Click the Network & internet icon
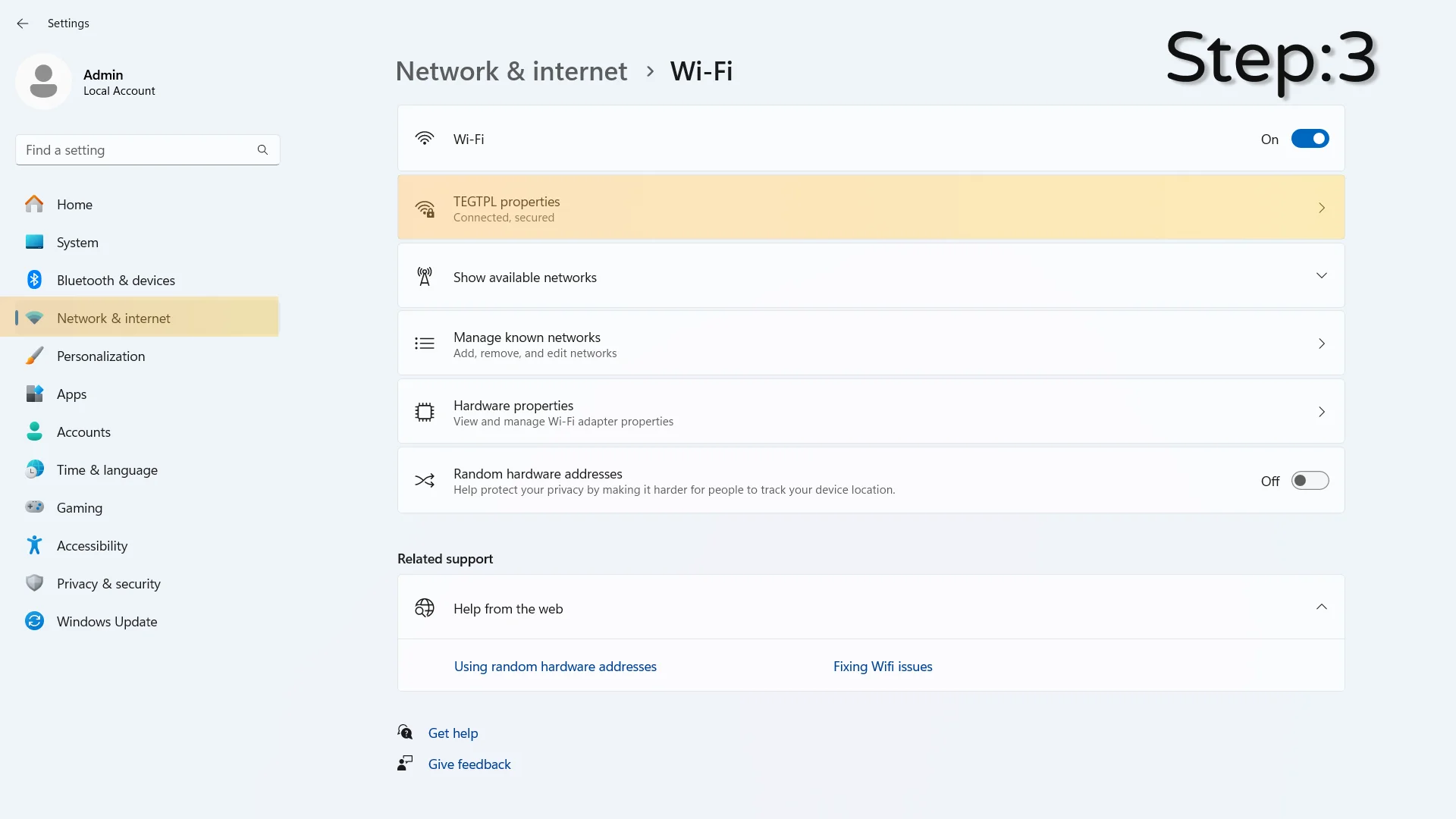Image resolution: width=1456 pixels, height=819 pixels. 35,317
